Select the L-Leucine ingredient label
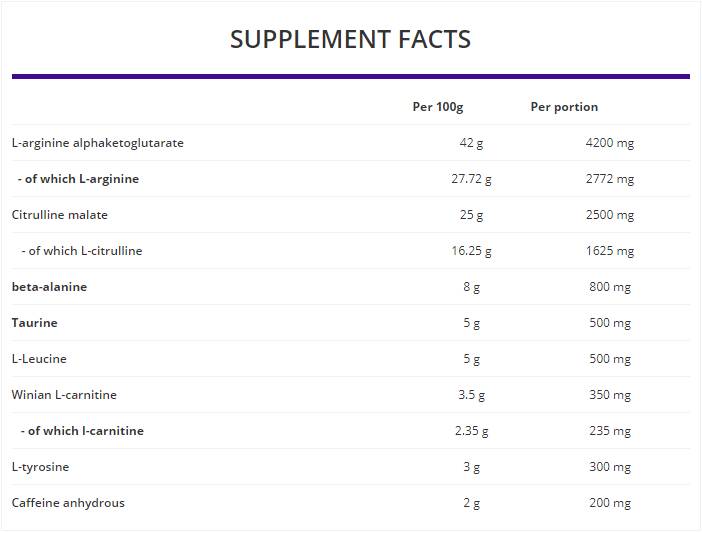702x533 pixels. click(39, 359)
